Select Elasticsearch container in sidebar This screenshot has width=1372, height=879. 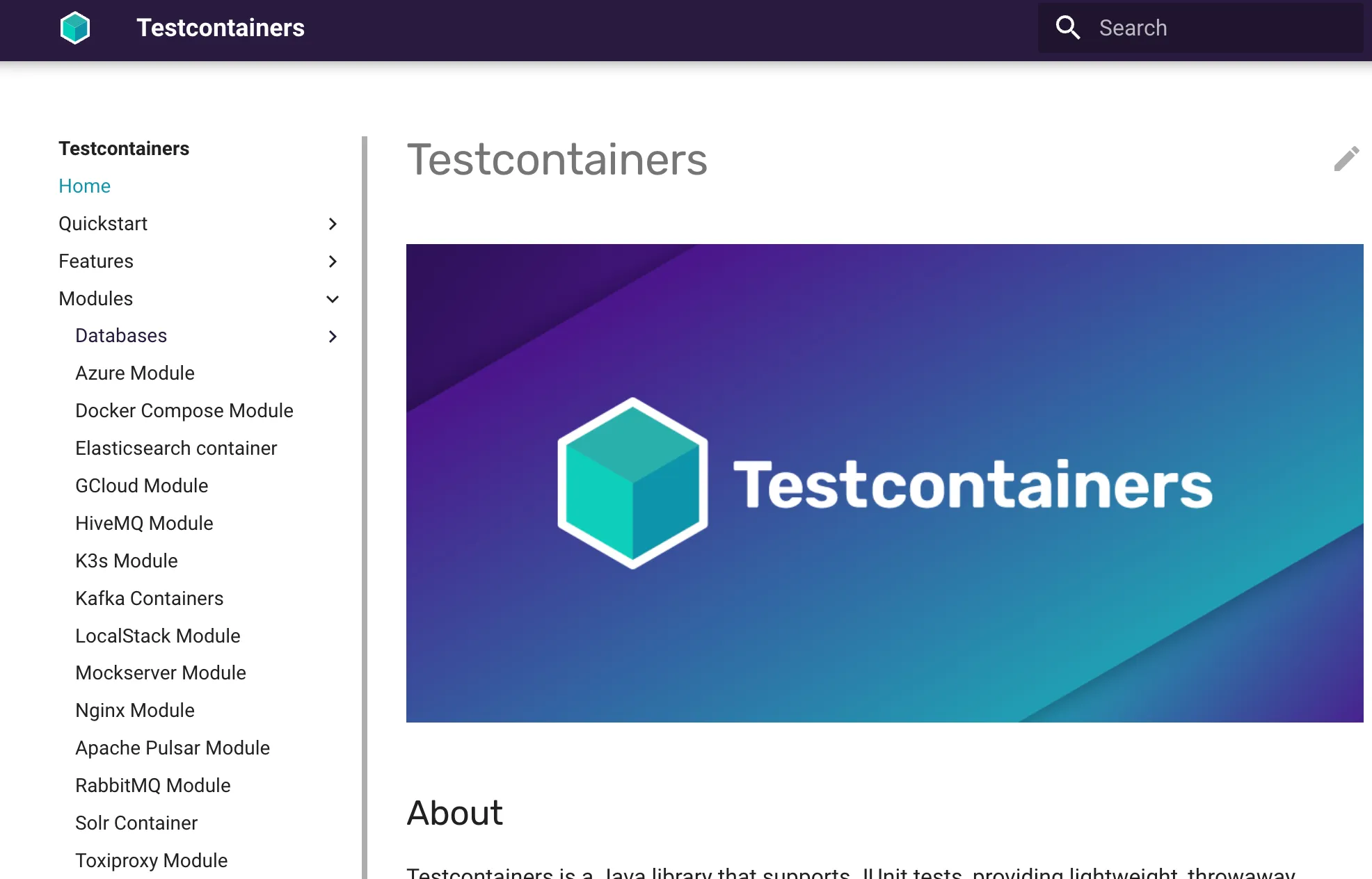176,449
